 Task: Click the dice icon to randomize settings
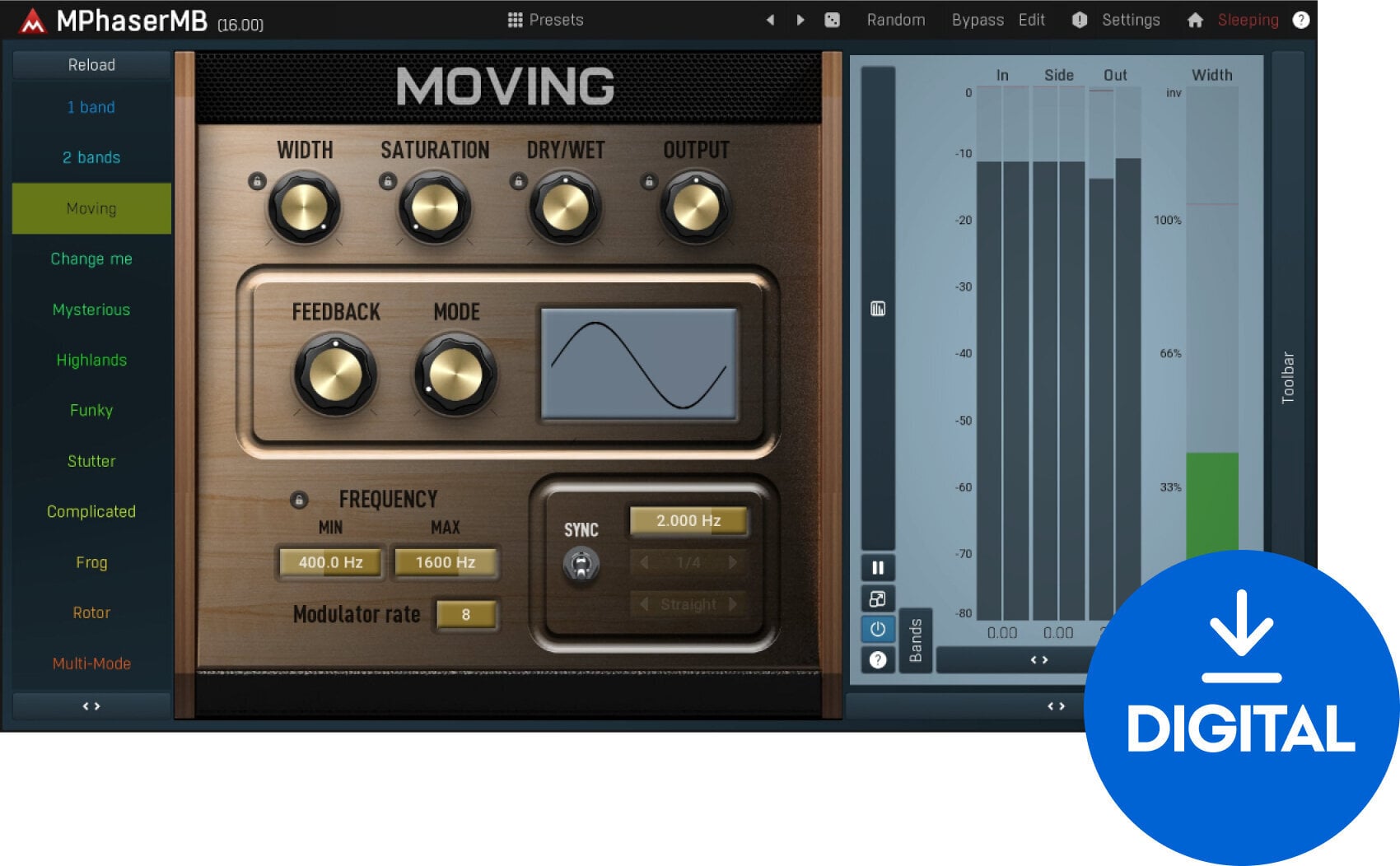point(833,19)
